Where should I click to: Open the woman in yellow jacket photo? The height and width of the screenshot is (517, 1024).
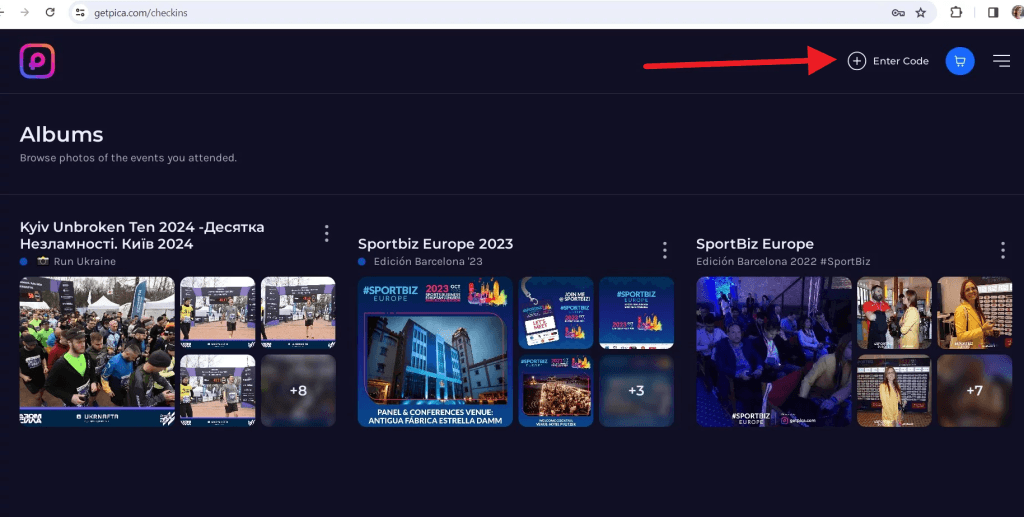tap(974, 312)
